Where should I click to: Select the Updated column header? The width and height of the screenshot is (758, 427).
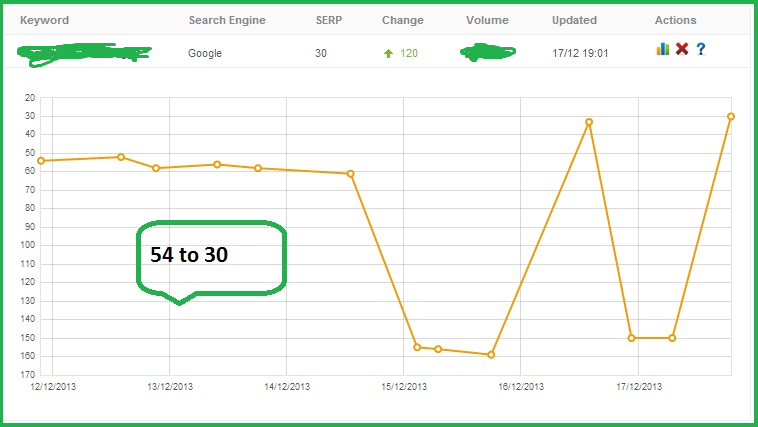pyautogui.click(x=574, y=20)
